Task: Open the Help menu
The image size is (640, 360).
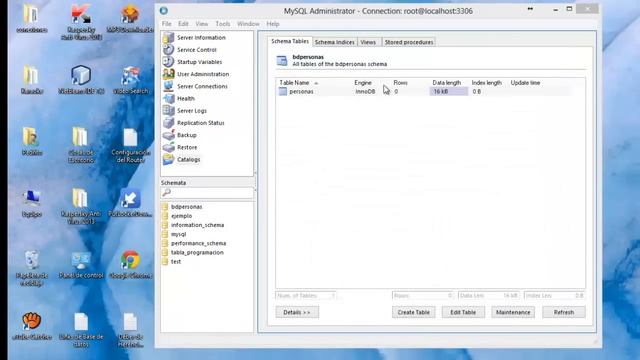Action: click(273, 24)
